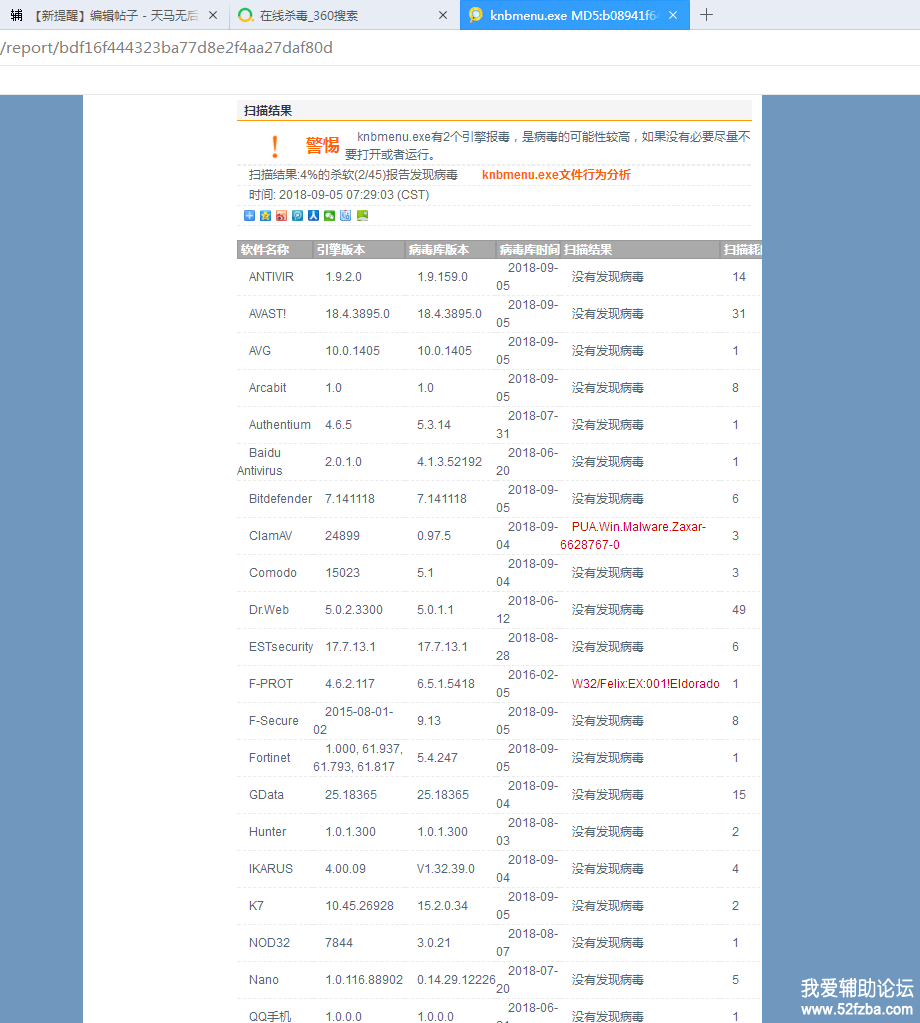920x1023 pixels.
Task: Click the last green share icon
Action: (x=362, y=215)
